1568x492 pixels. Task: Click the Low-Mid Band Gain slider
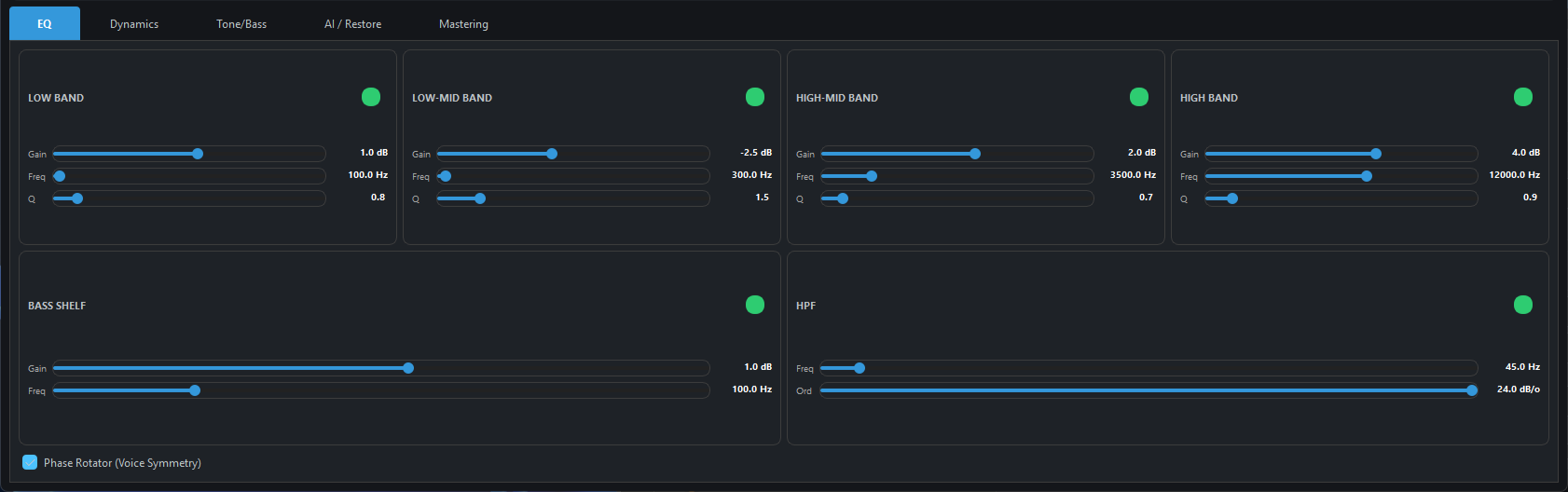tap(573, 154)
